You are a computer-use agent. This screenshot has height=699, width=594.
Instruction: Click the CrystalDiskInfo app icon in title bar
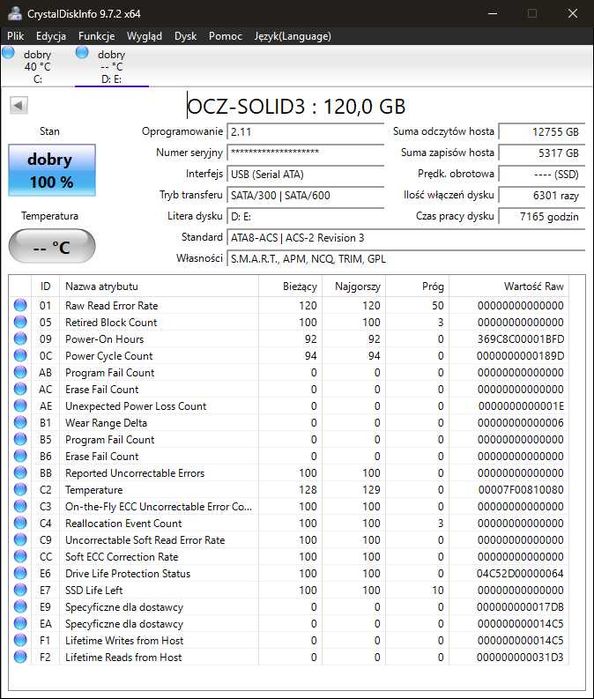[x=15, y=13]
